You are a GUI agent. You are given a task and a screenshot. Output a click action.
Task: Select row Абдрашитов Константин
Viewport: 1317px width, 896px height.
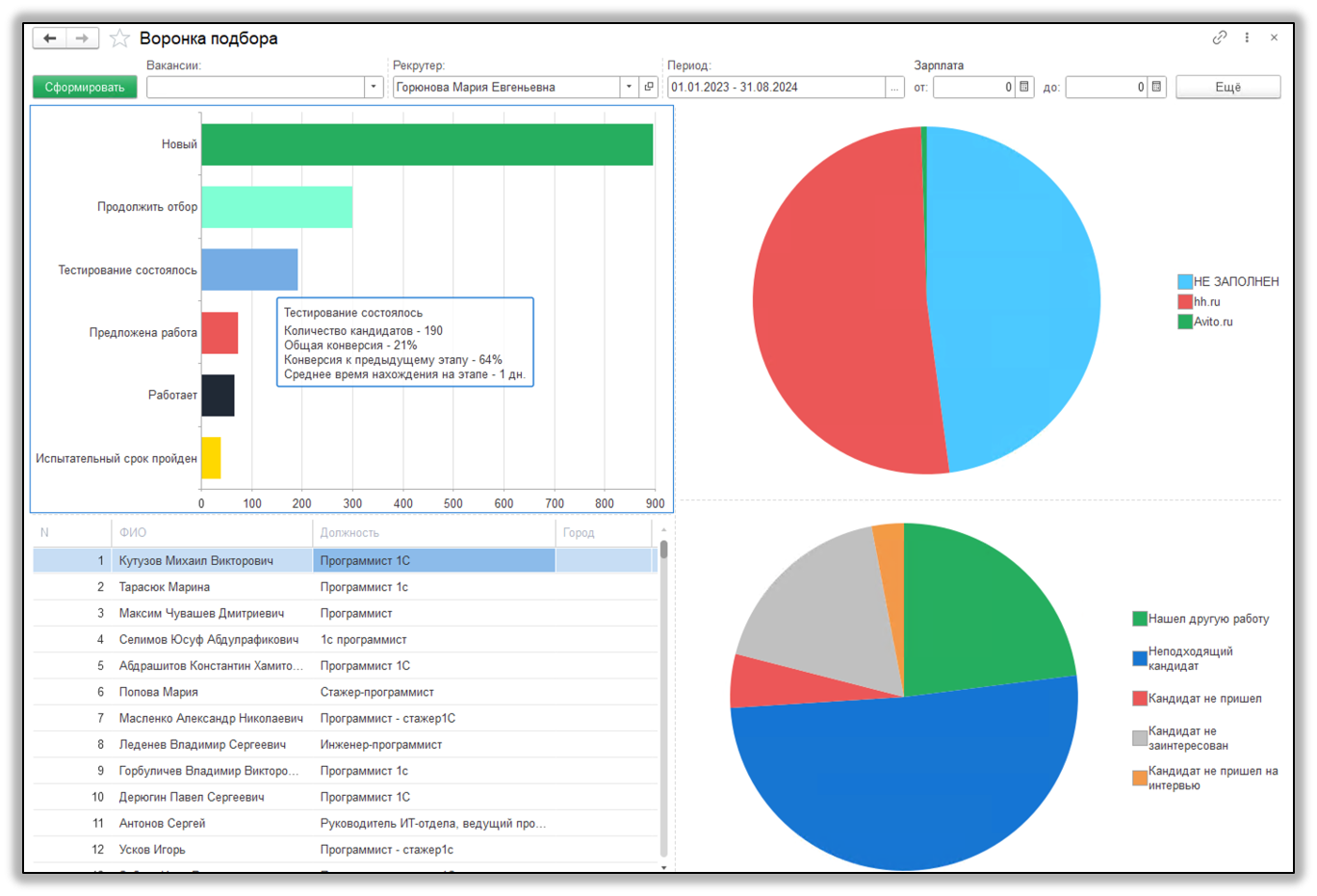[x=346, y=666]
